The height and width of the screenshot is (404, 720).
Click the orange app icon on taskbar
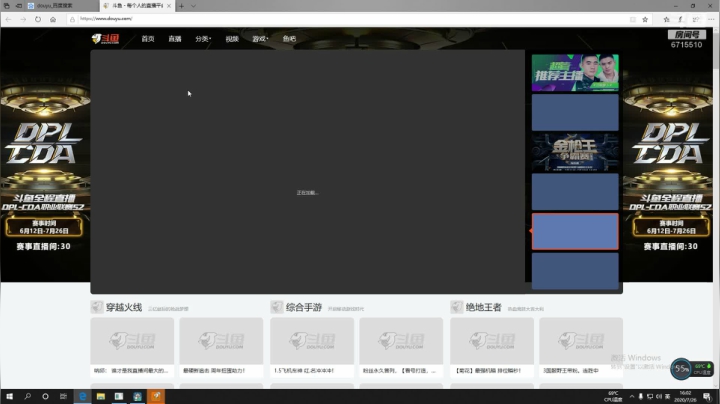click(x=156, y=396)
